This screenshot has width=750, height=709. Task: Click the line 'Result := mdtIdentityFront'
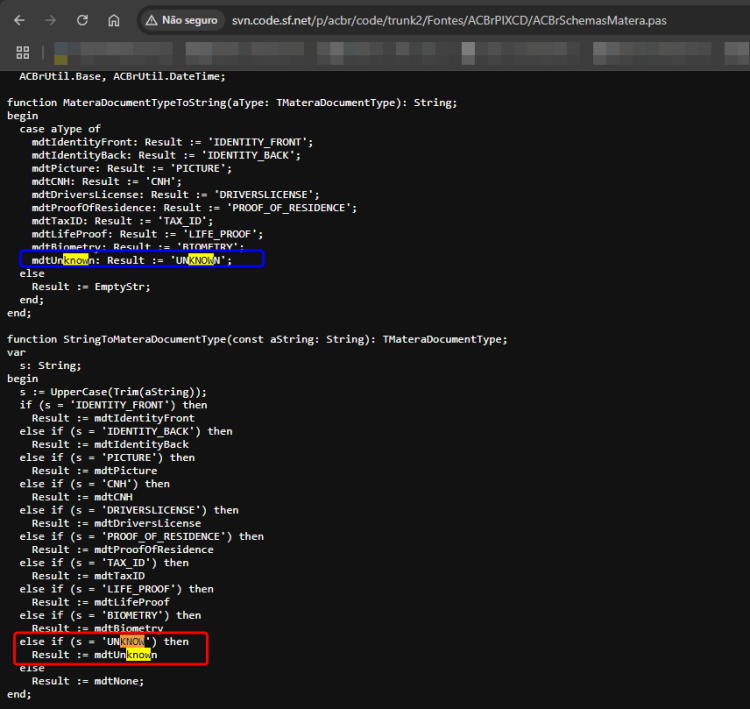coord(113,419)
